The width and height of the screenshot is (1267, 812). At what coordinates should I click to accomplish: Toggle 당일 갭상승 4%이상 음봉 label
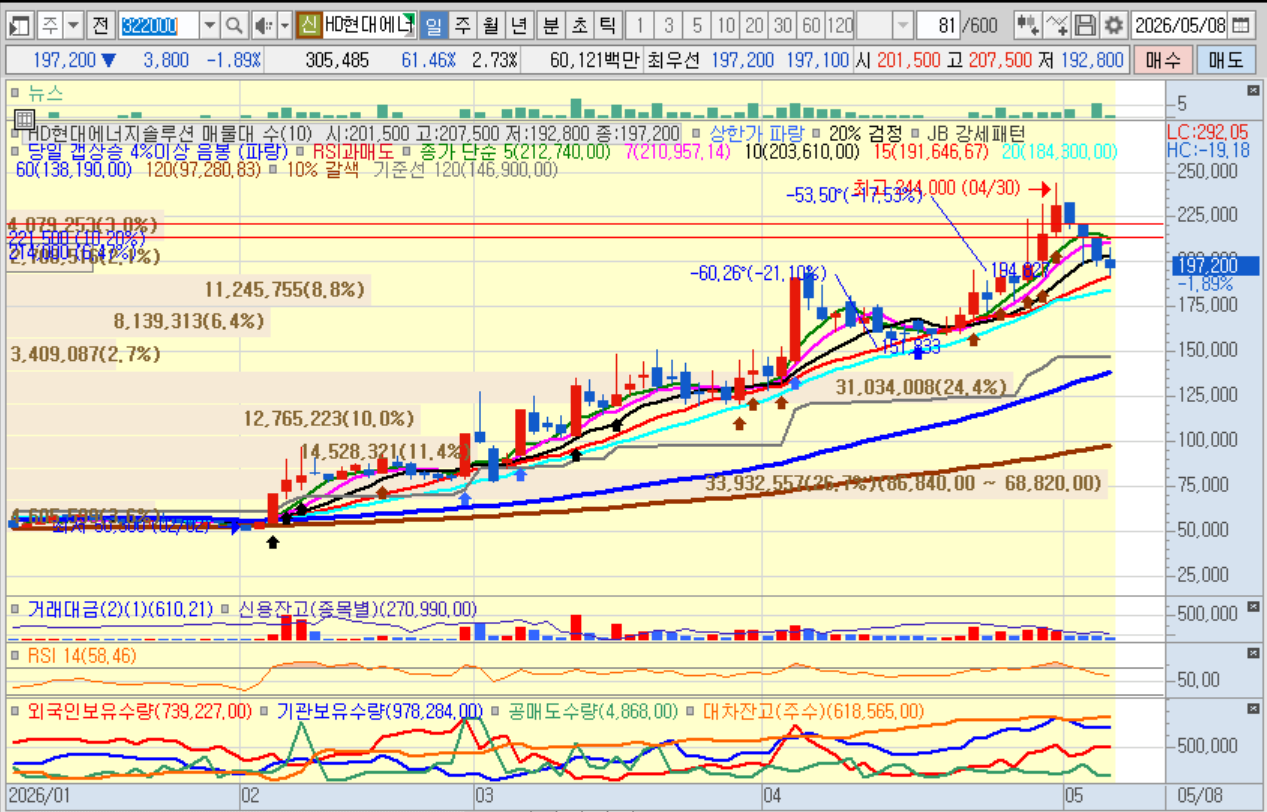(x=157, y=151)
